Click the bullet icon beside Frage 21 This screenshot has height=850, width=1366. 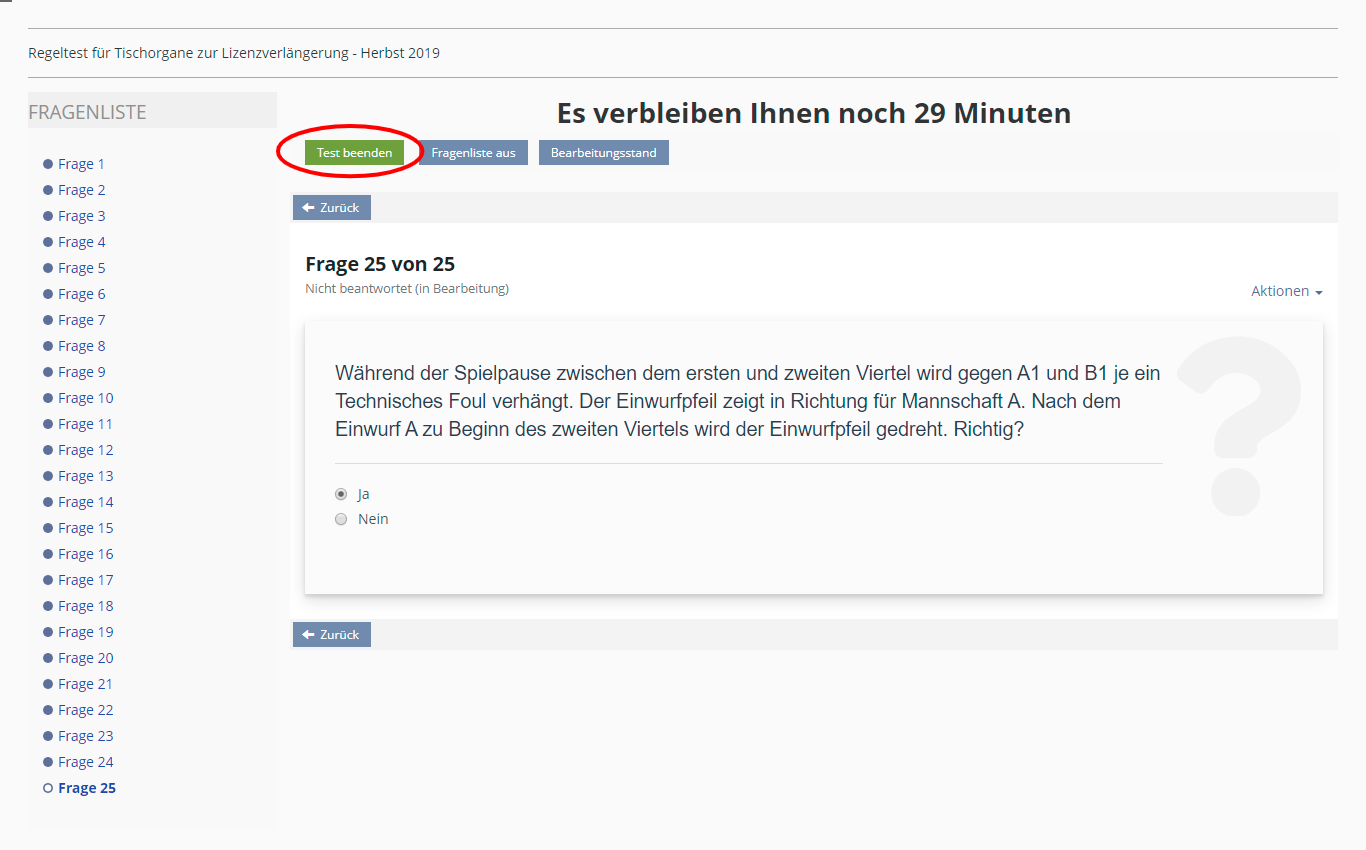click(x=48, y=684)
